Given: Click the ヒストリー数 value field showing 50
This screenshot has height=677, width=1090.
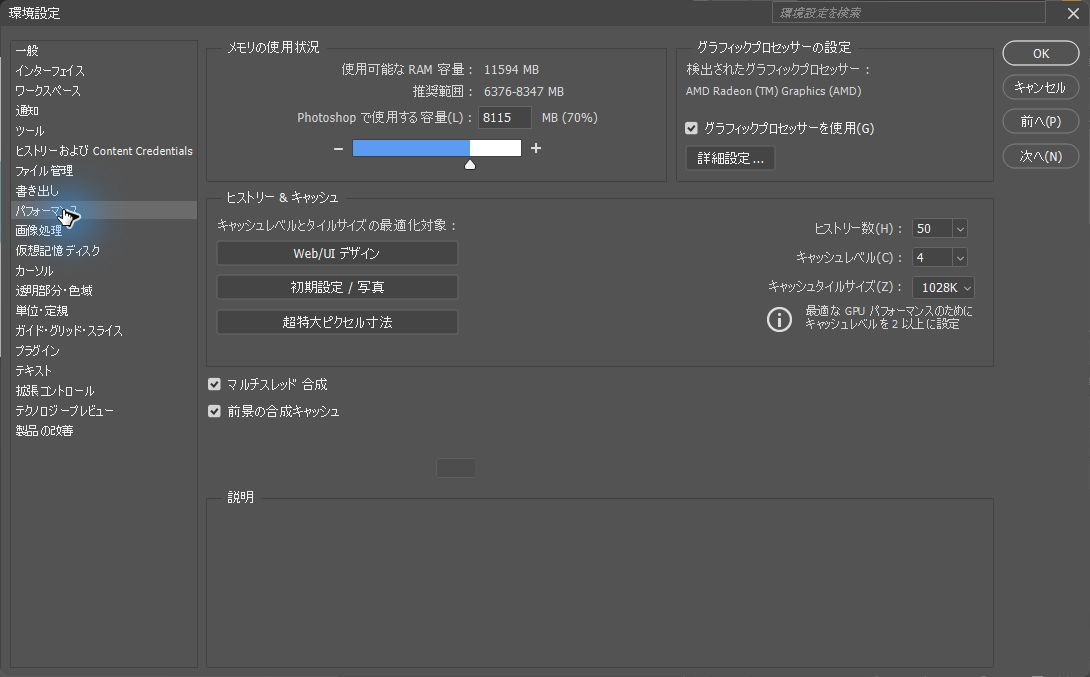Looking at the screenshot, I should (x=932, y=229).
